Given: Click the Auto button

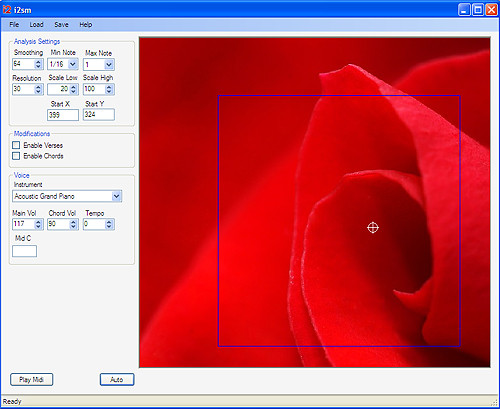Looking at the screenshot, I should 117,379.
